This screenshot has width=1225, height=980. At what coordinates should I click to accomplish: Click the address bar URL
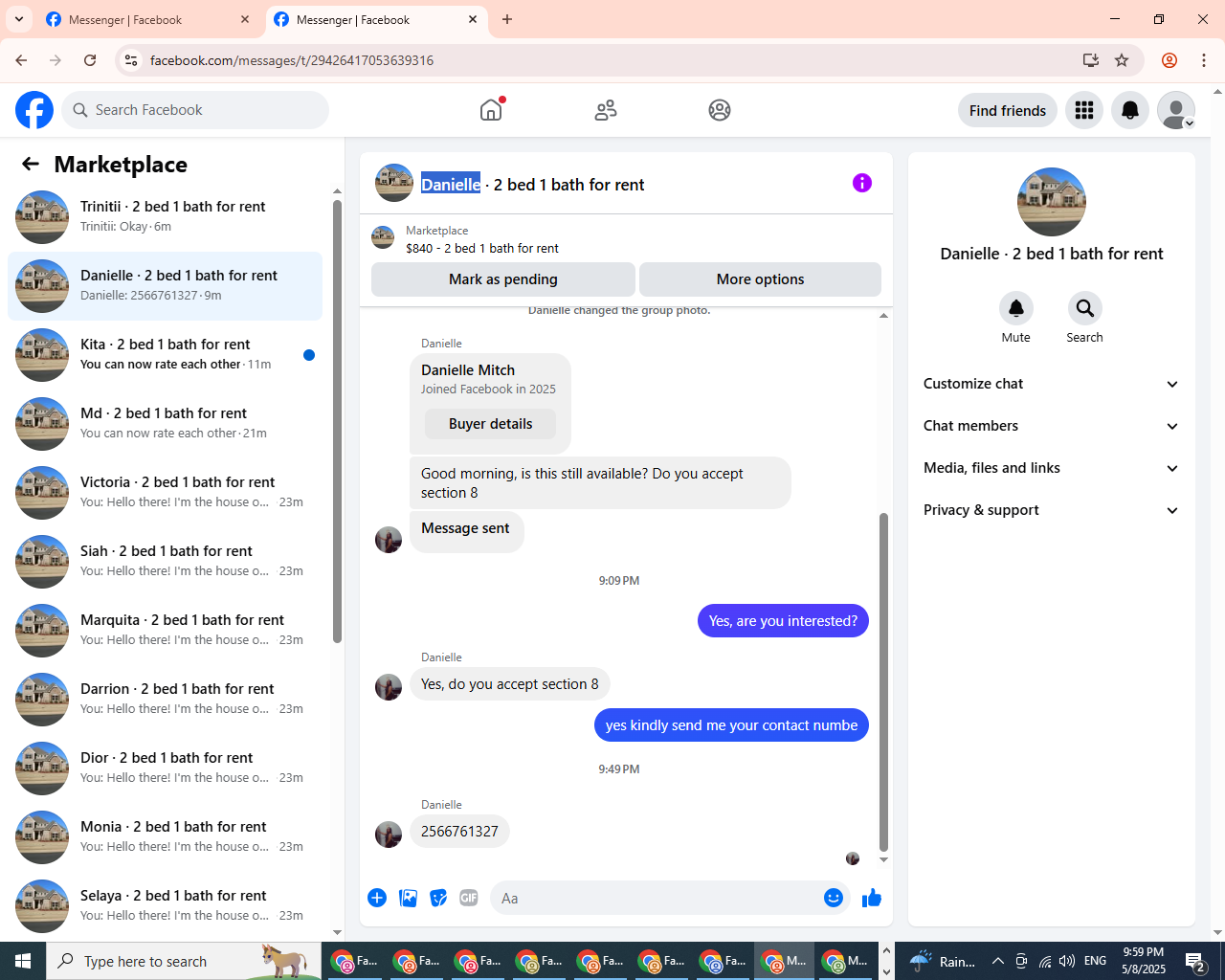[292, 60]
